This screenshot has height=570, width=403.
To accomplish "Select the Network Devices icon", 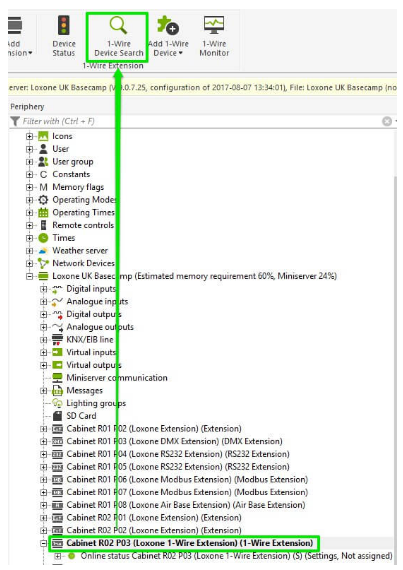I will (x=43, y=264).
